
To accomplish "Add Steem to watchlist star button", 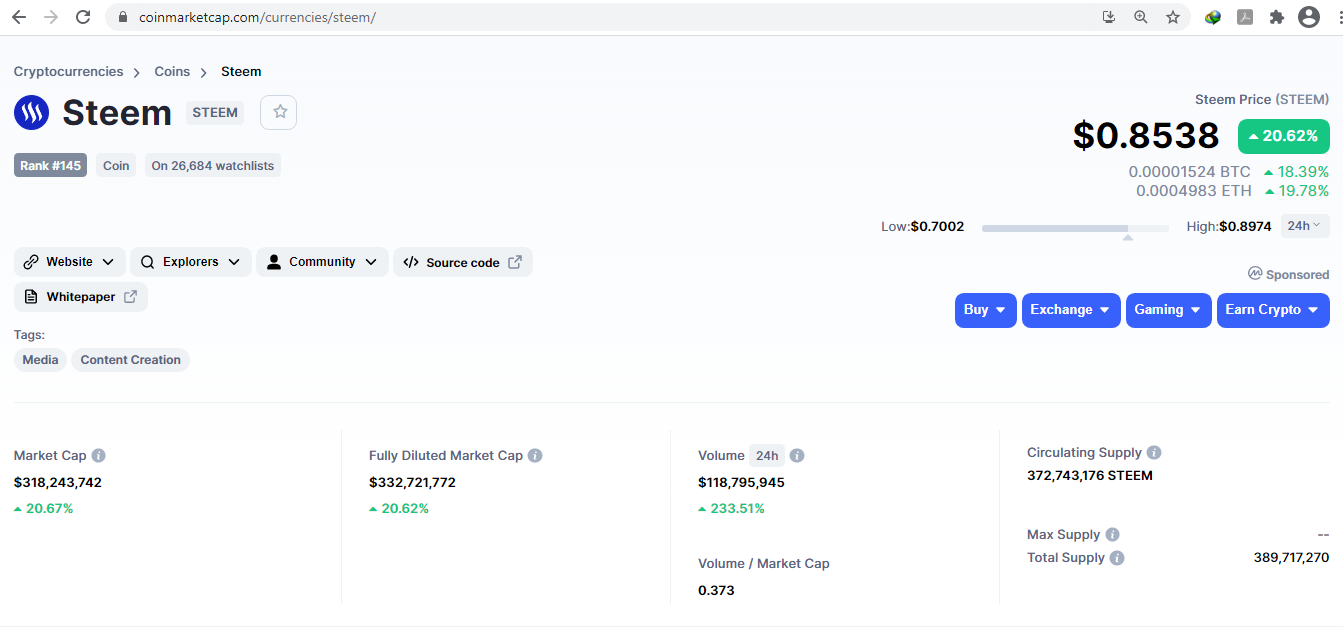I will pos(279,112).
